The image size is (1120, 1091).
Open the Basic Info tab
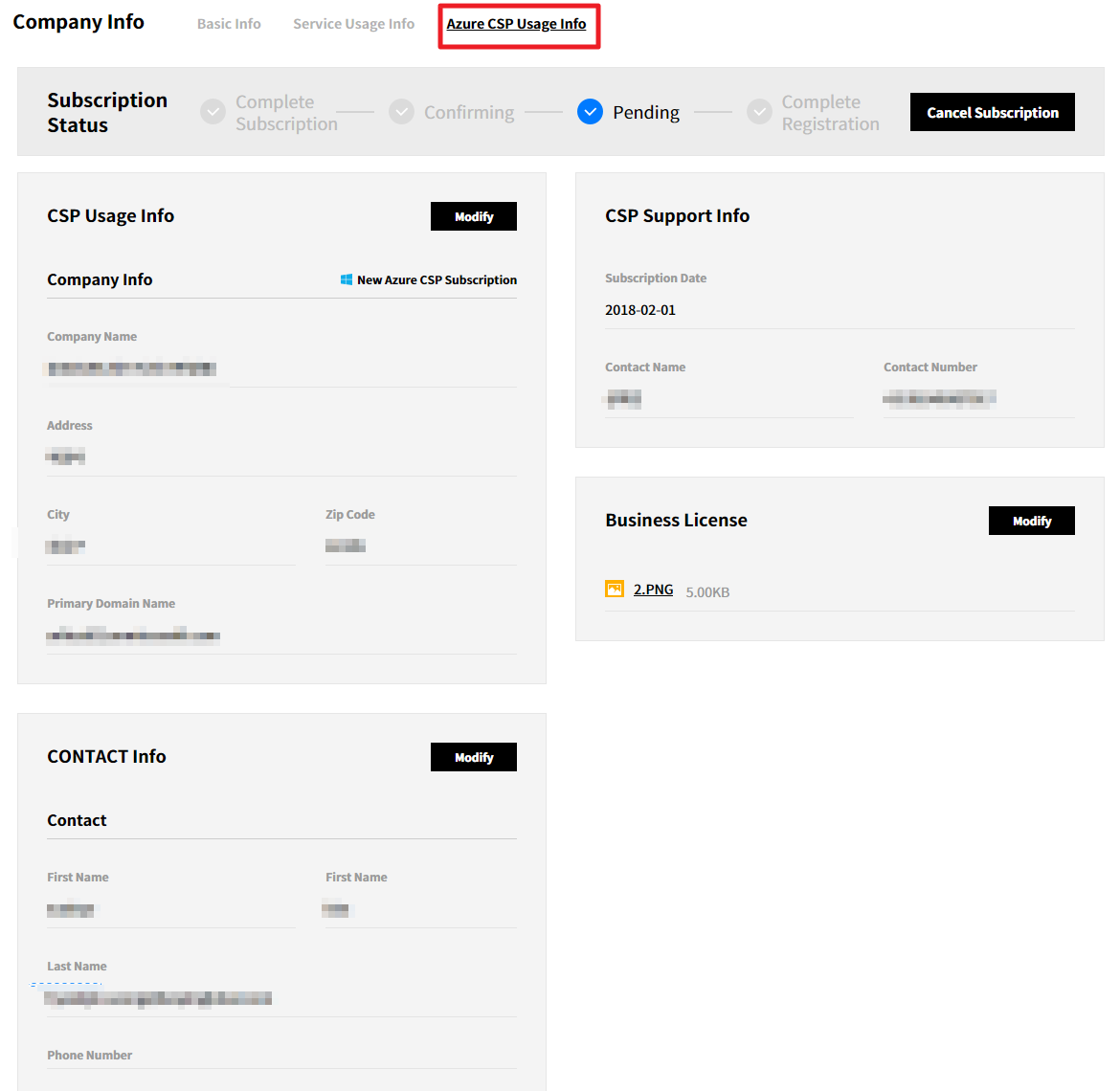(x=229, y=24)
